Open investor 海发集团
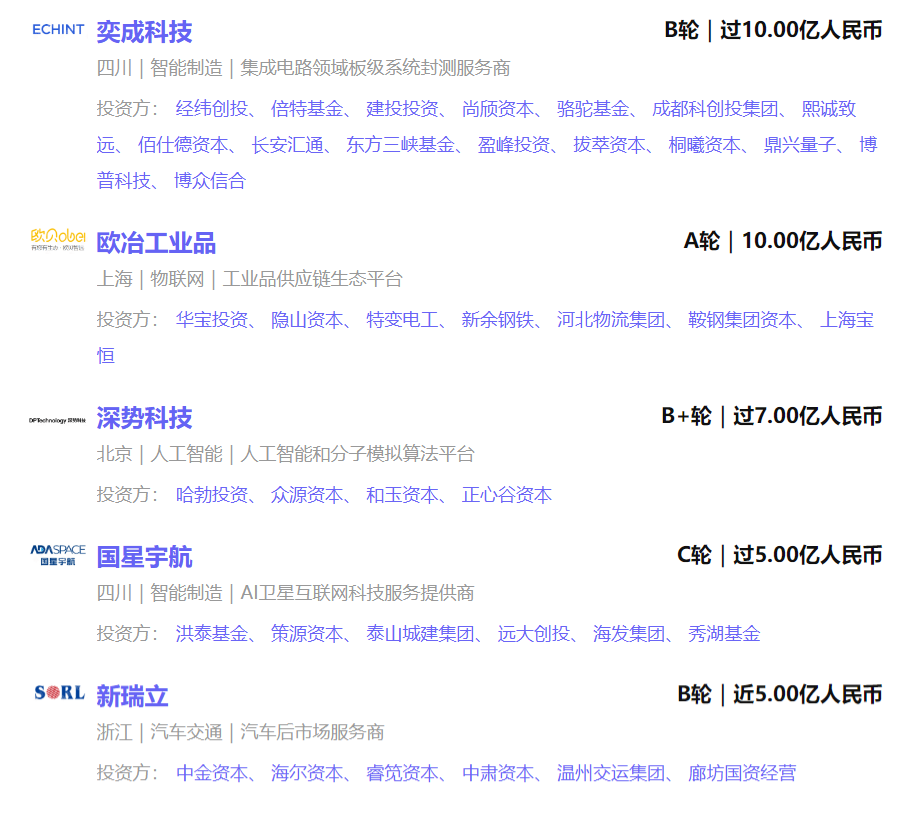The height and width of the screenshot is (824, 909). pyautogui.click(x=629, y=634)
